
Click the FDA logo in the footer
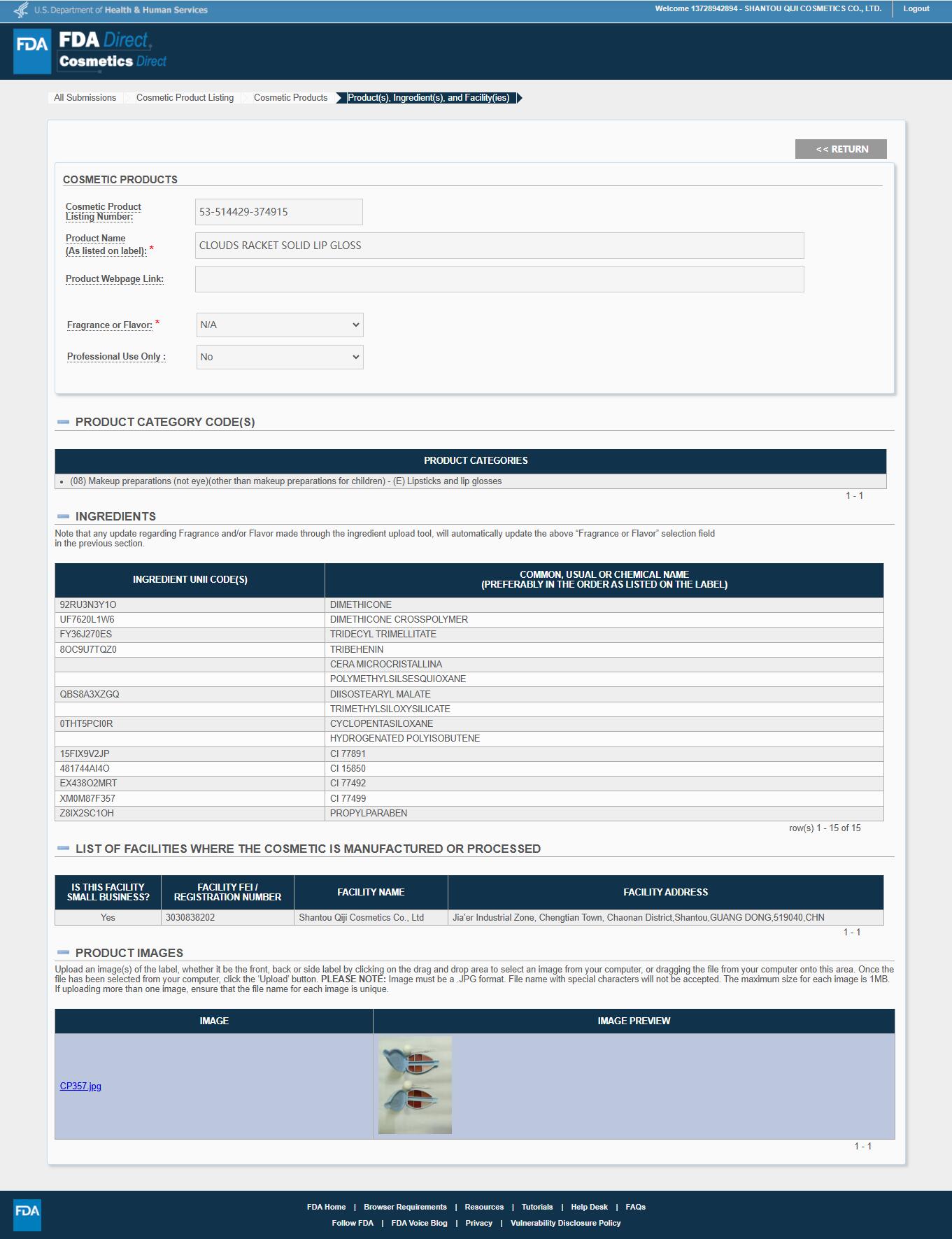pos(27,1215)
